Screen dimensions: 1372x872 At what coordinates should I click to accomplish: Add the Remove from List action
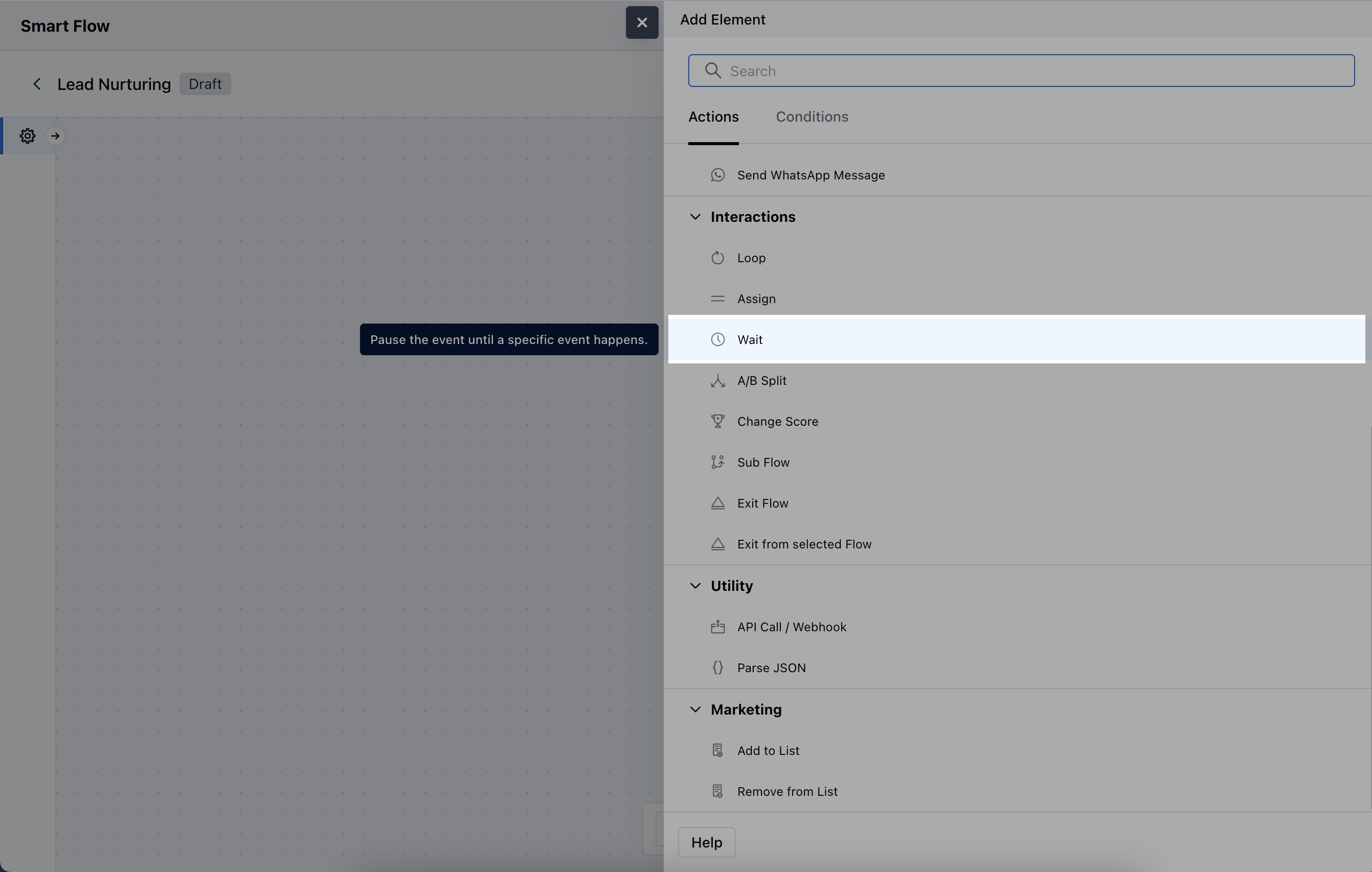tap(787, 791)
